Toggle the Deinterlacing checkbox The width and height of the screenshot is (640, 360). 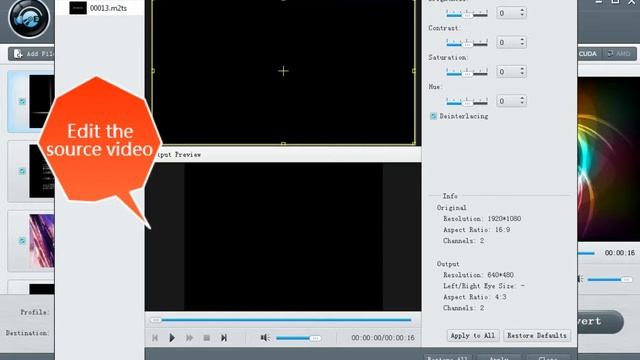(433, 116)
